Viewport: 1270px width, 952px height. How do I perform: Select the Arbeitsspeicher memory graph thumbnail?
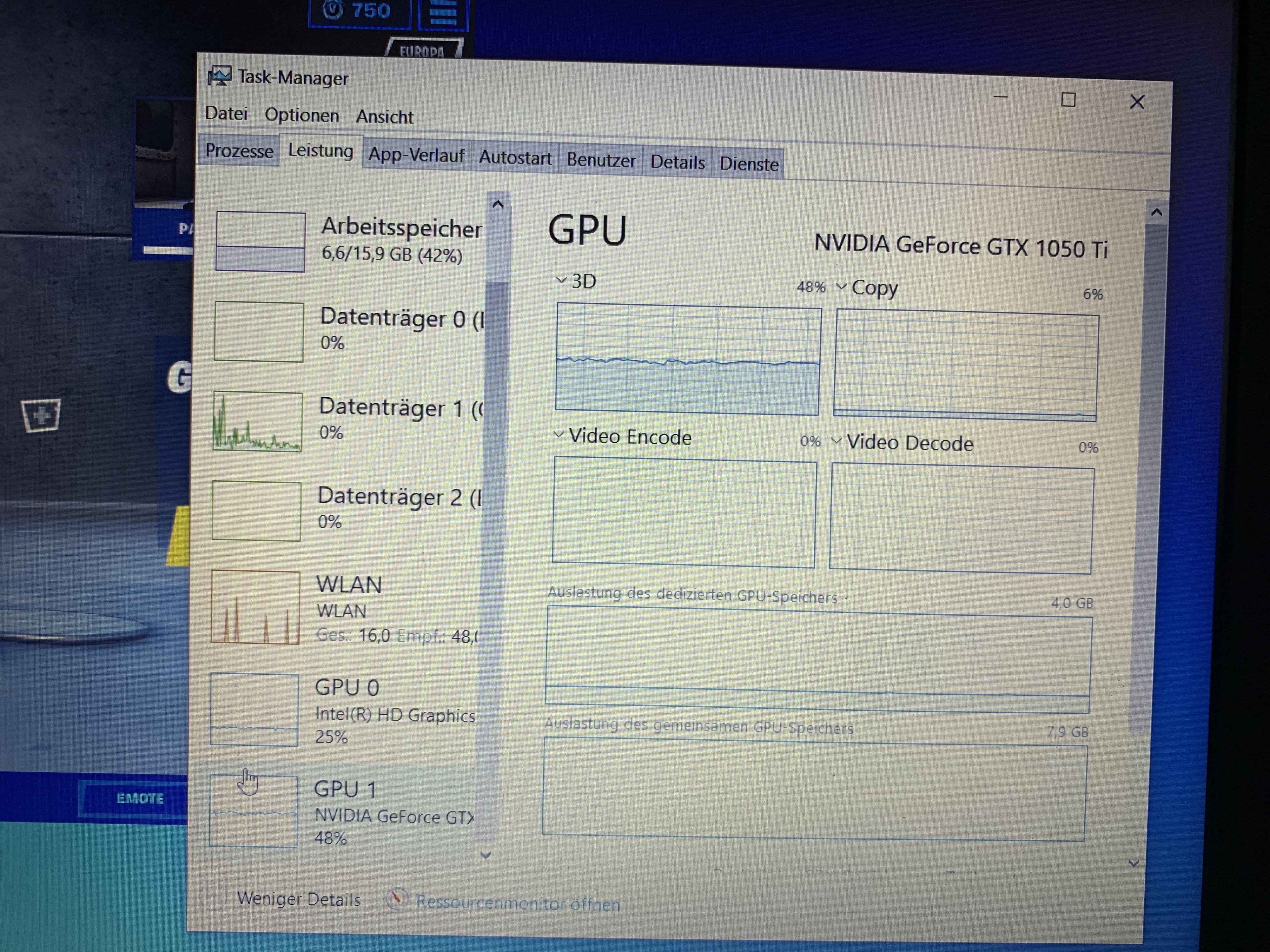[260, 242]
